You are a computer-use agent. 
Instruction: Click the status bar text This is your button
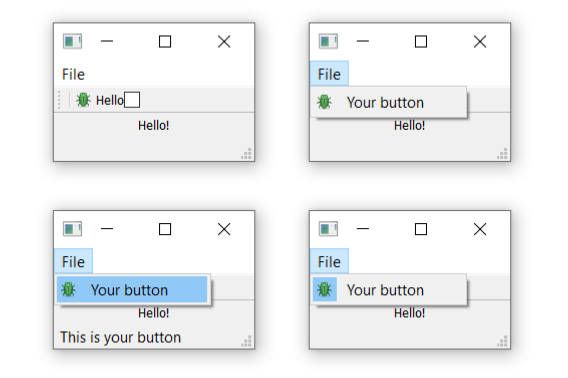tap(120, 338)
